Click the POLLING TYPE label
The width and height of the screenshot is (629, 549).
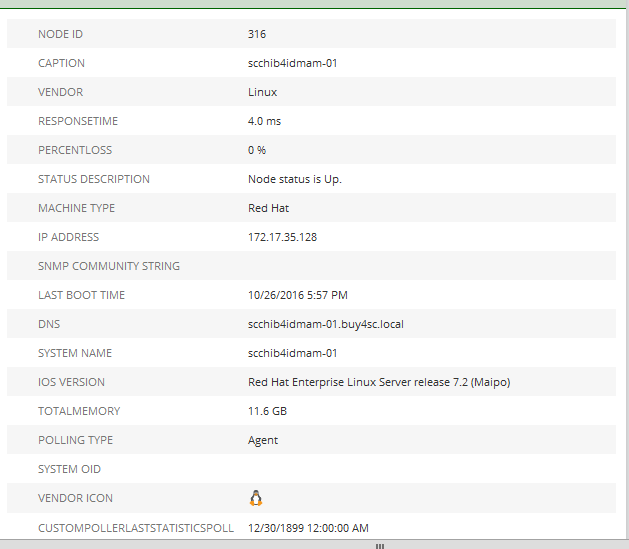(x=75, y=440)
